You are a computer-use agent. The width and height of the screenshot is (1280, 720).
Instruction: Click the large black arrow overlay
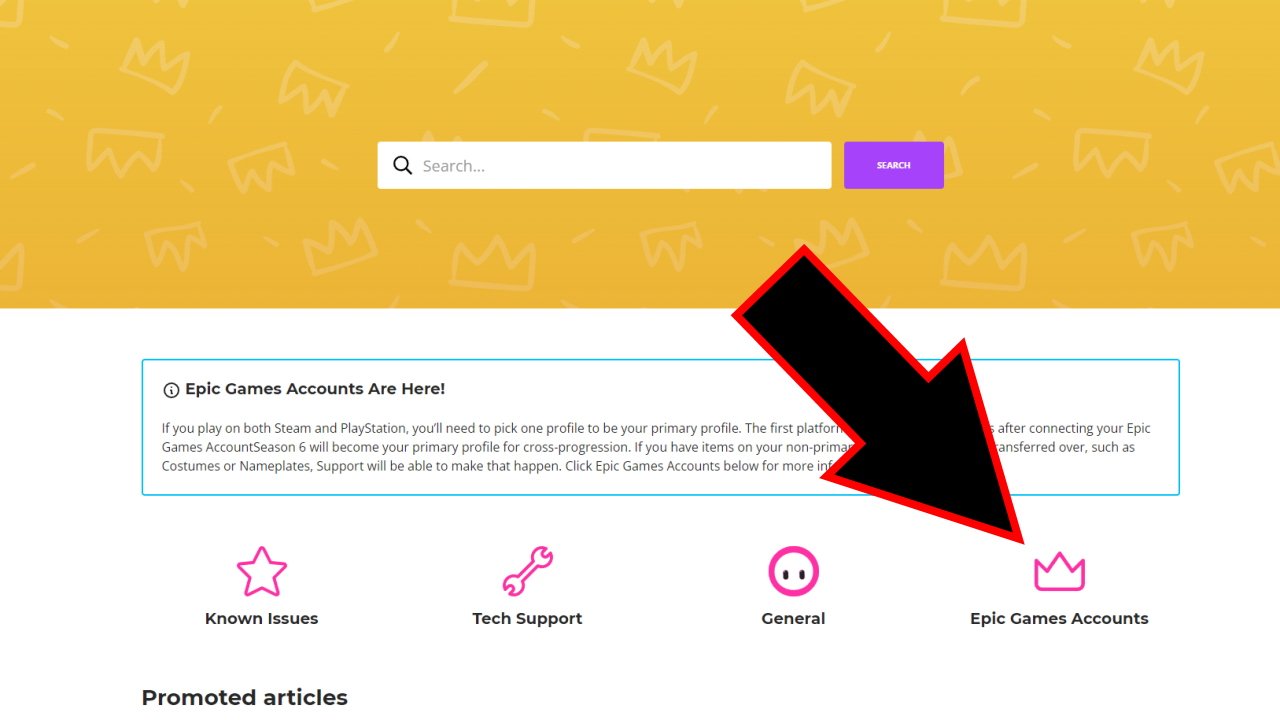(880, 400)
